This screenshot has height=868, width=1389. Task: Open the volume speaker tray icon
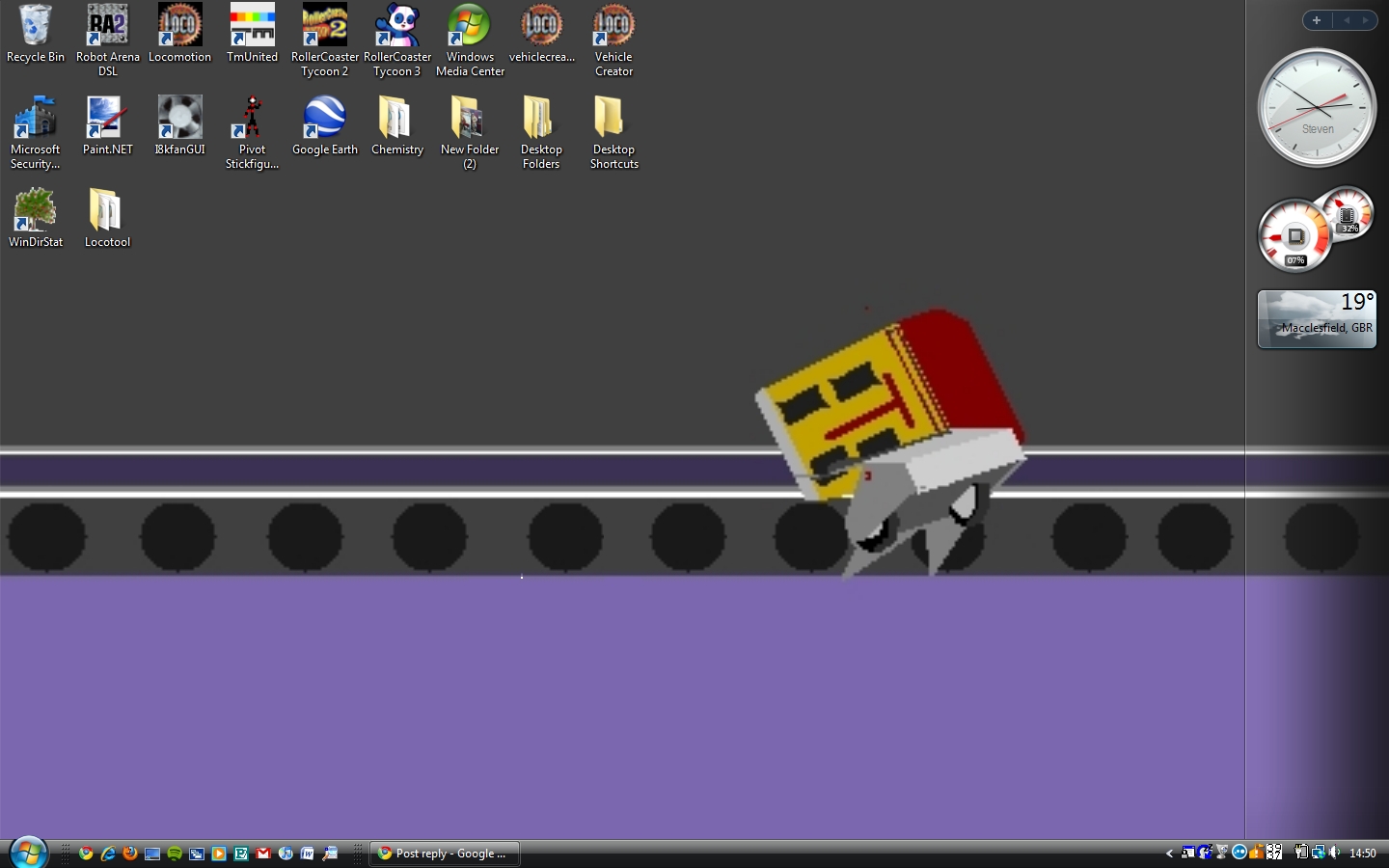(x=1335, y=853)
